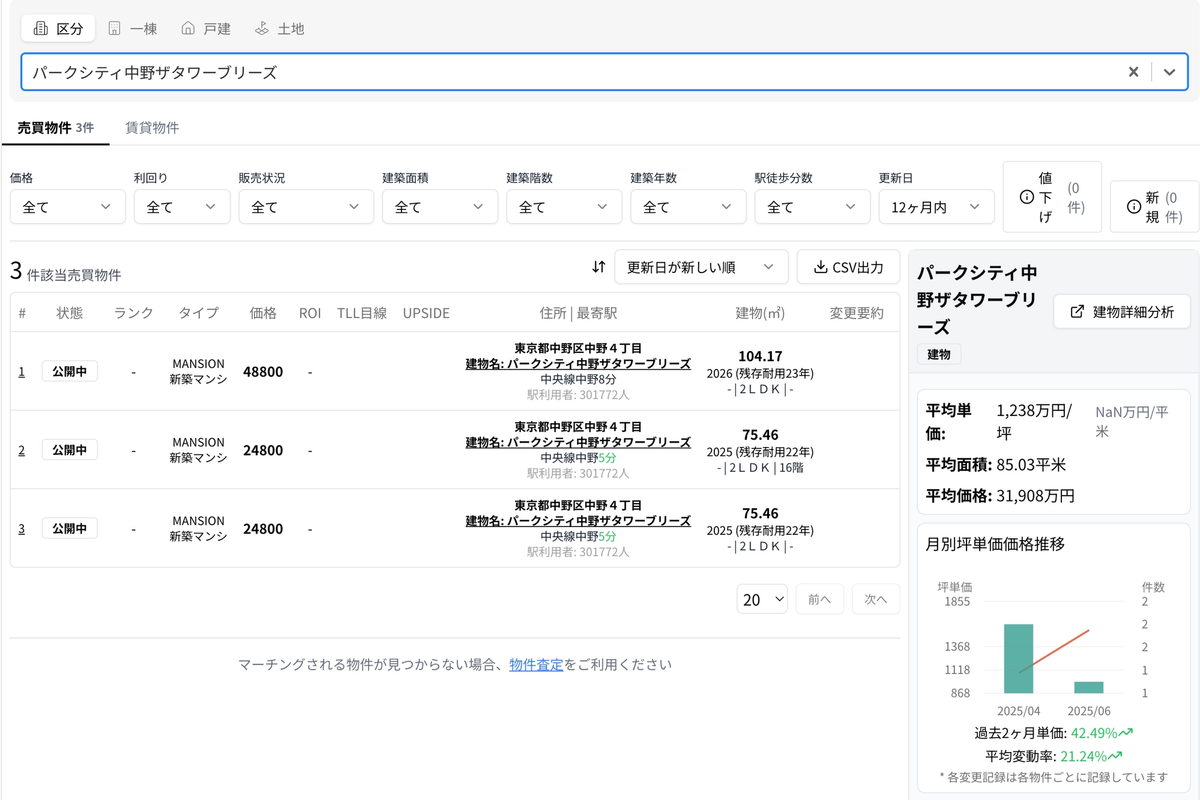Open the 更新日 12ヶ月内 dropdown

coord(937,207)
